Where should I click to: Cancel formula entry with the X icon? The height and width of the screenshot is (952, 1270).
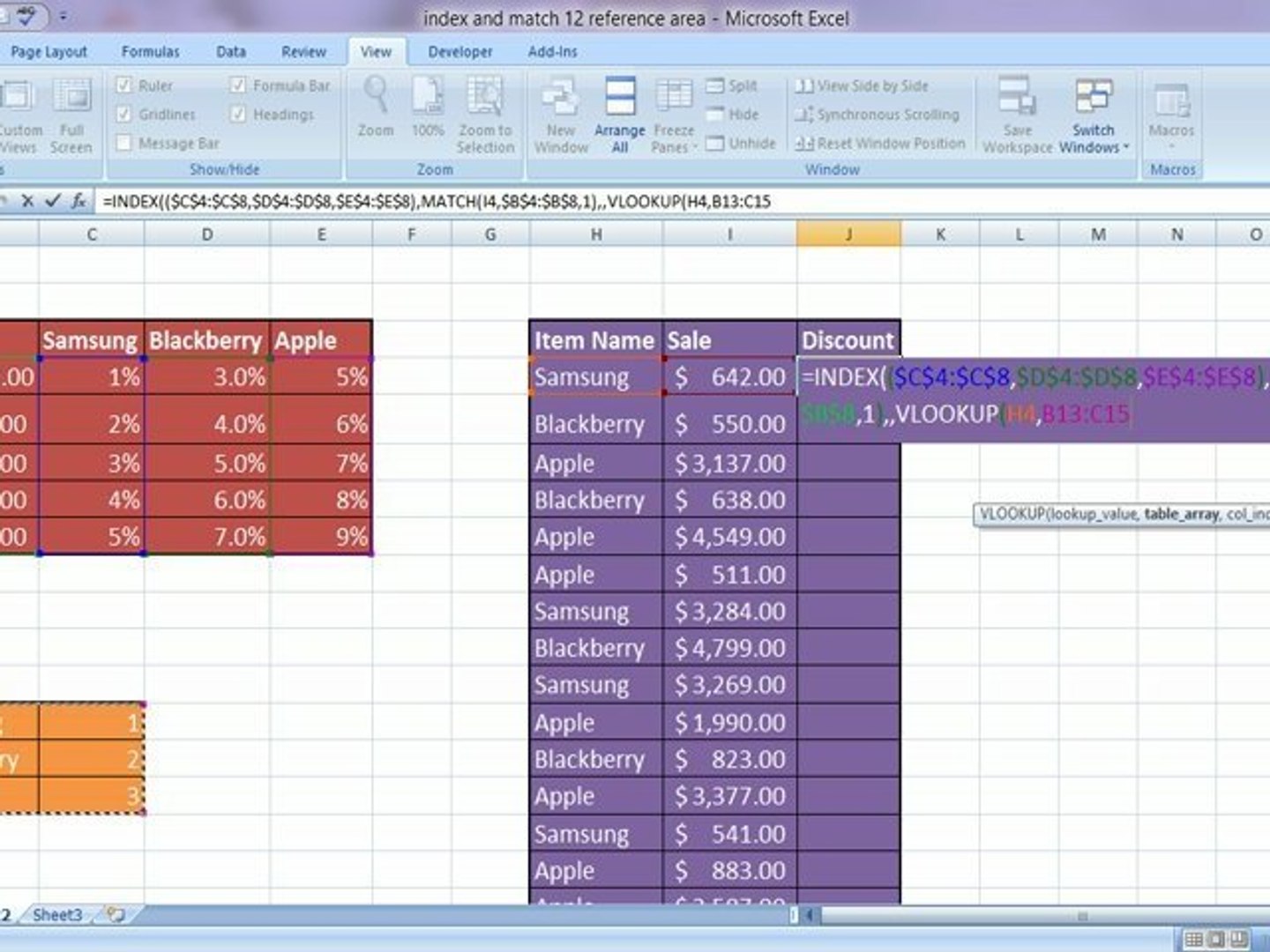point(27,201)
